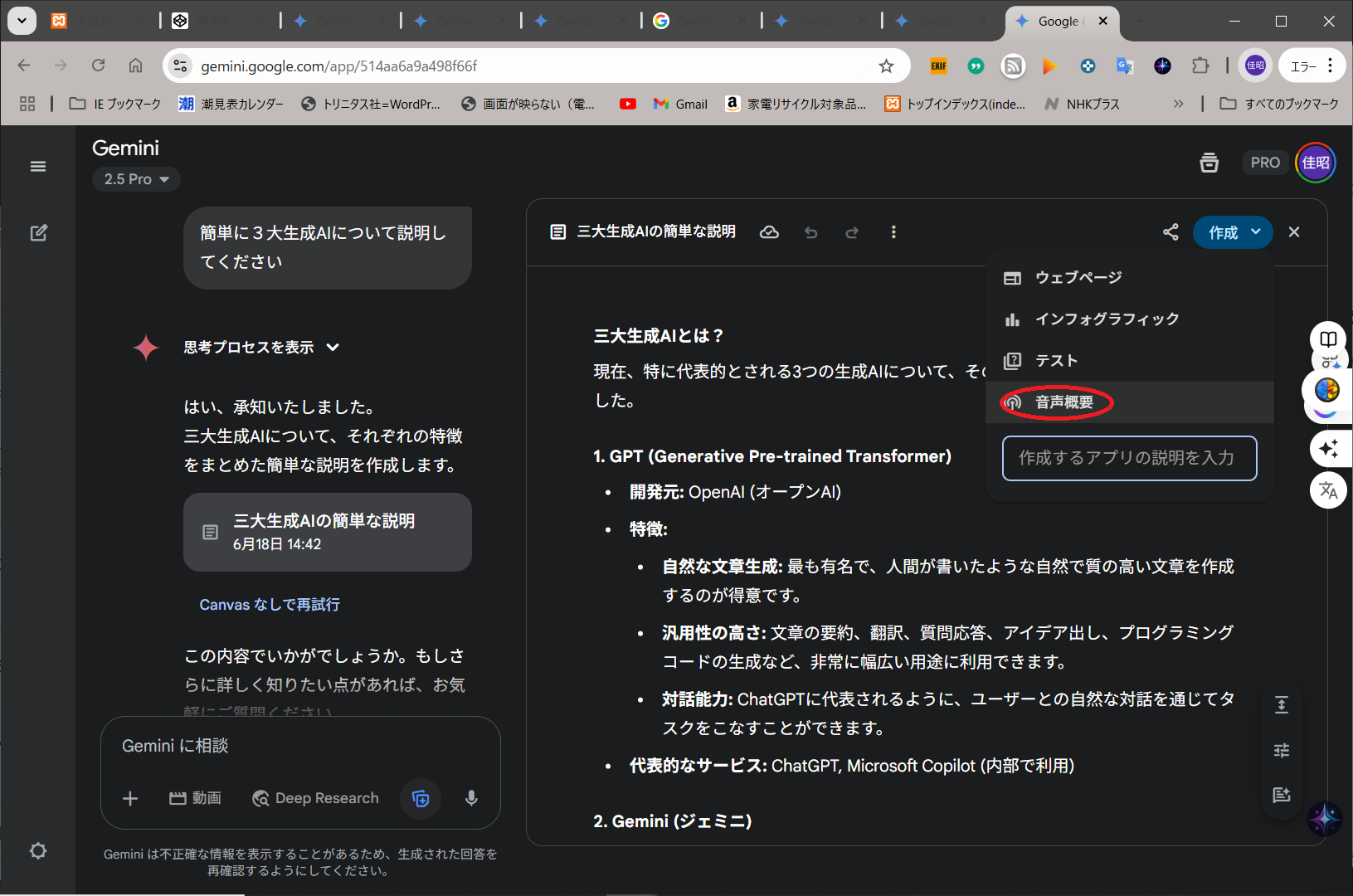Open the 三大生成AIの簡単な説明 document card
Screen dimensions: 1353x896
pyautogui.click(x=327, y=532)
